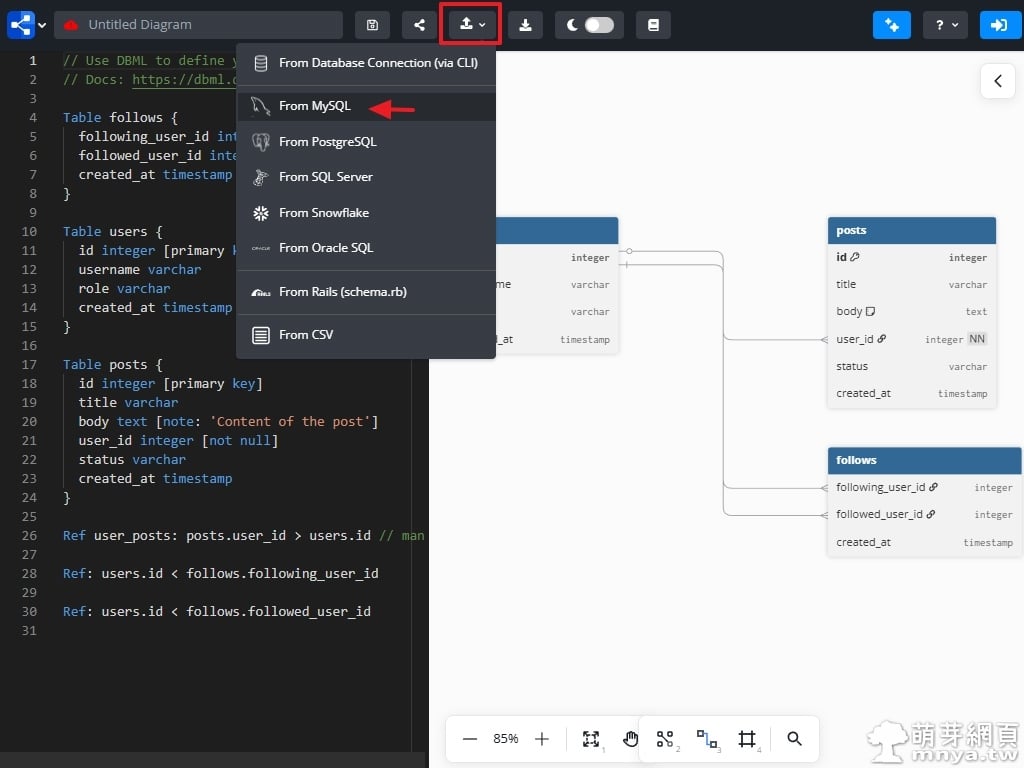Open the help question-mark dropdown
Screen dimensions: 1024x768
(945, 25)
